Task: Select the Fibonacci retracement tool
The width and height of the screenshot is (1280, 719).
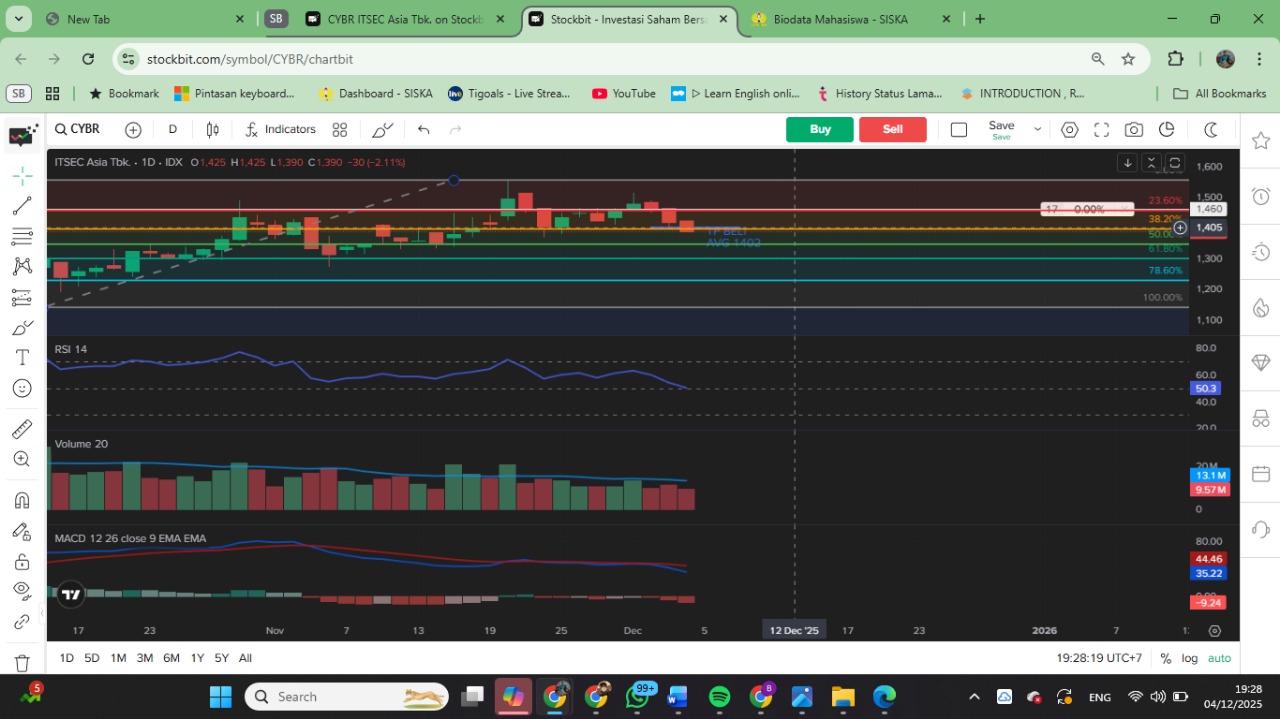Action: pyautogui.click(x=22, y=237)
